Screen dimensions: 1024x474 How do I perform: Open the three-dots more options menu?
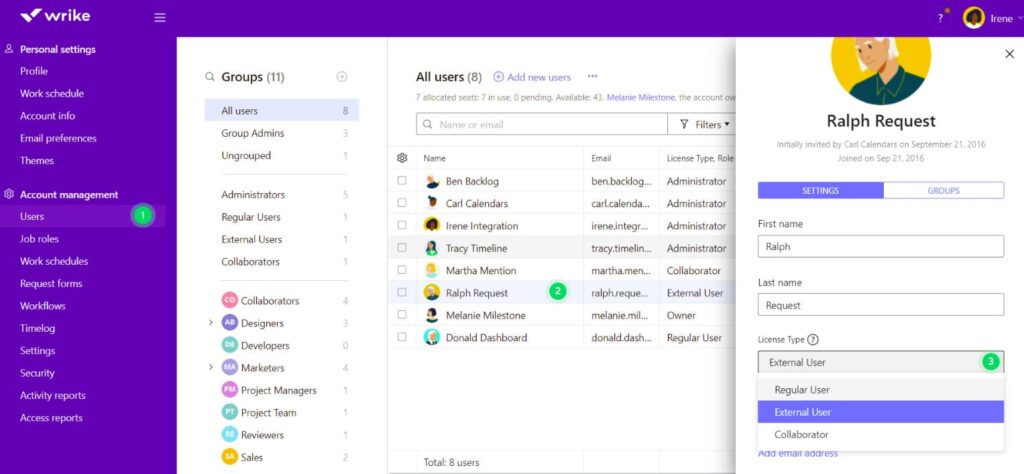pos(592,76)
